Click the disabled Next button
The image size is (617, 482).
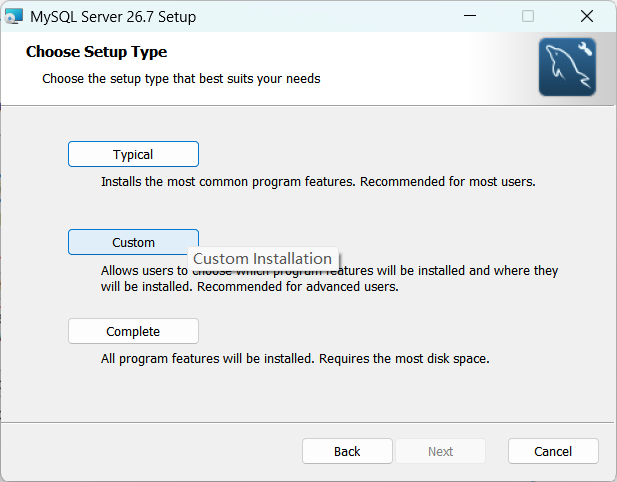440,451
